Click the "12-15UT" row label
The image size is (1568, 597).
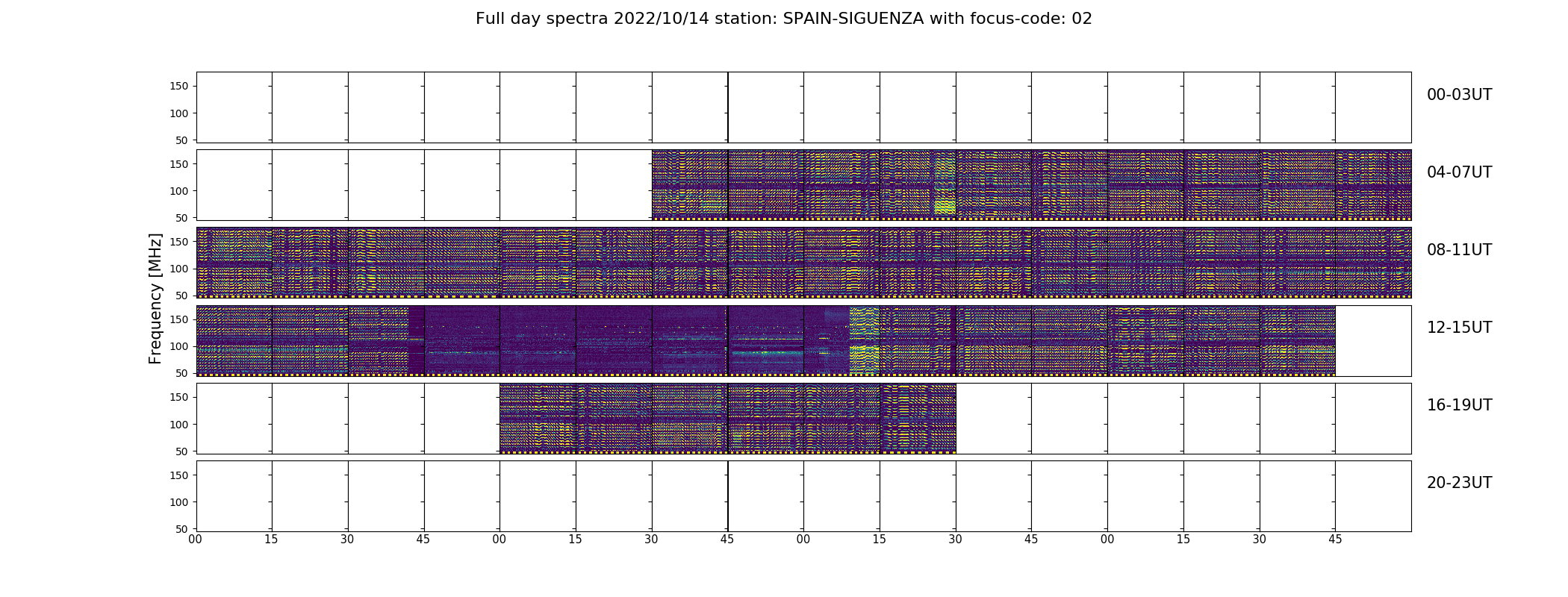[x=1459, y=328]
